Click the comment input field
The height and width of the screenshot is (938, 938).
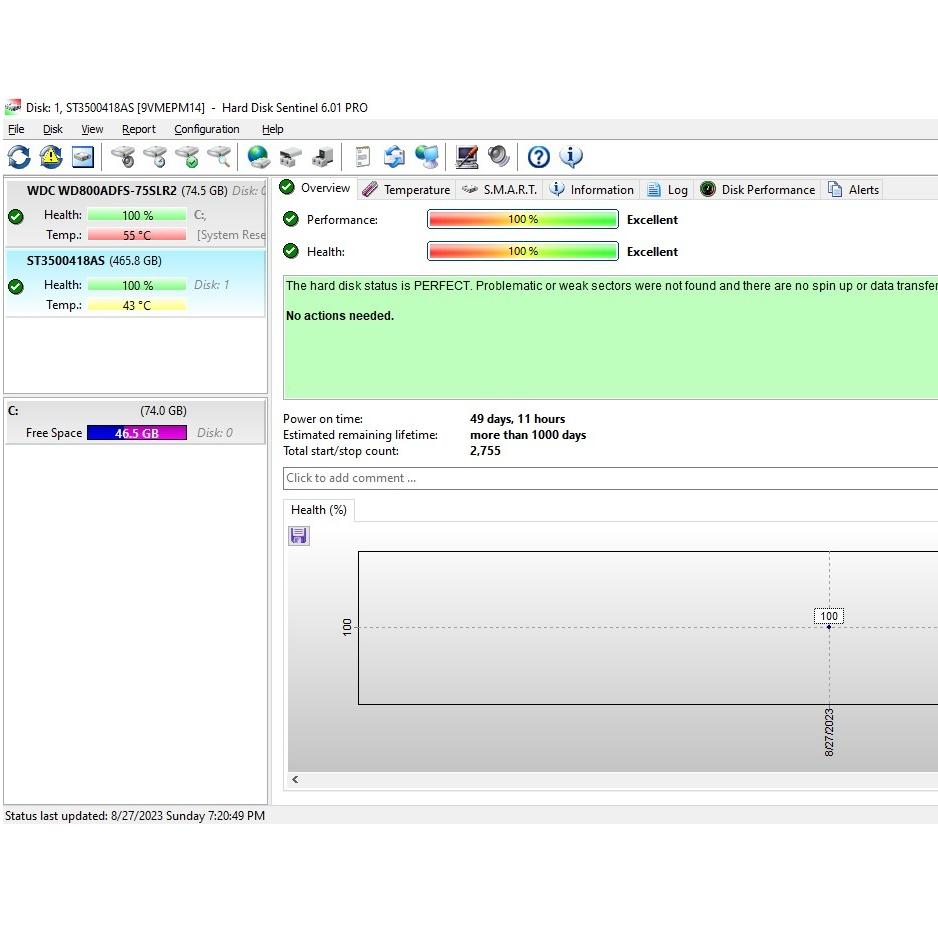pos(610,478)
